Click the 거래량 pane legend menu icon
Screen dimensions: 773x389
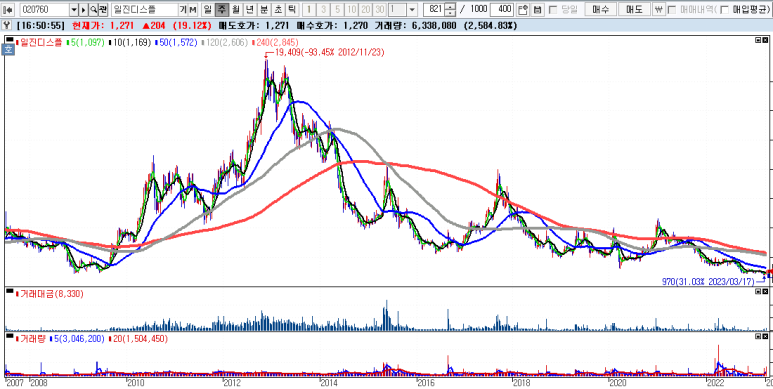[10, 336]
